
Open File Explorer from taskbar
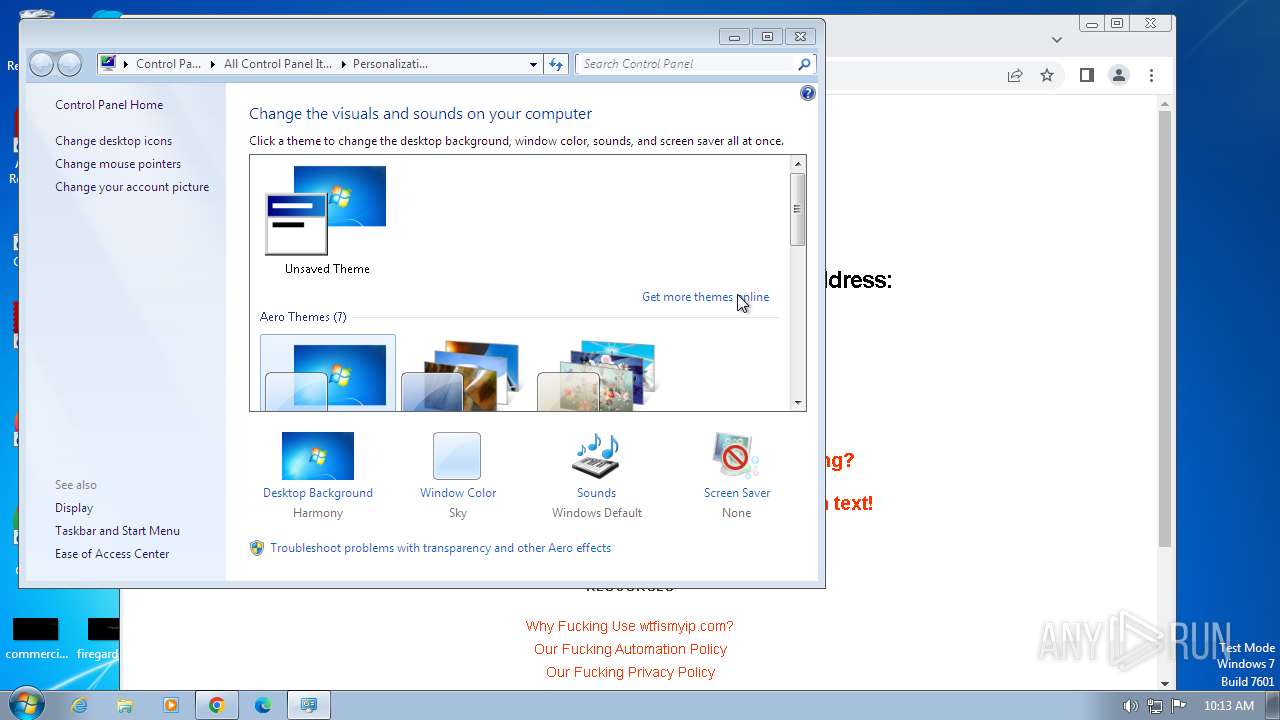[125, 705]
